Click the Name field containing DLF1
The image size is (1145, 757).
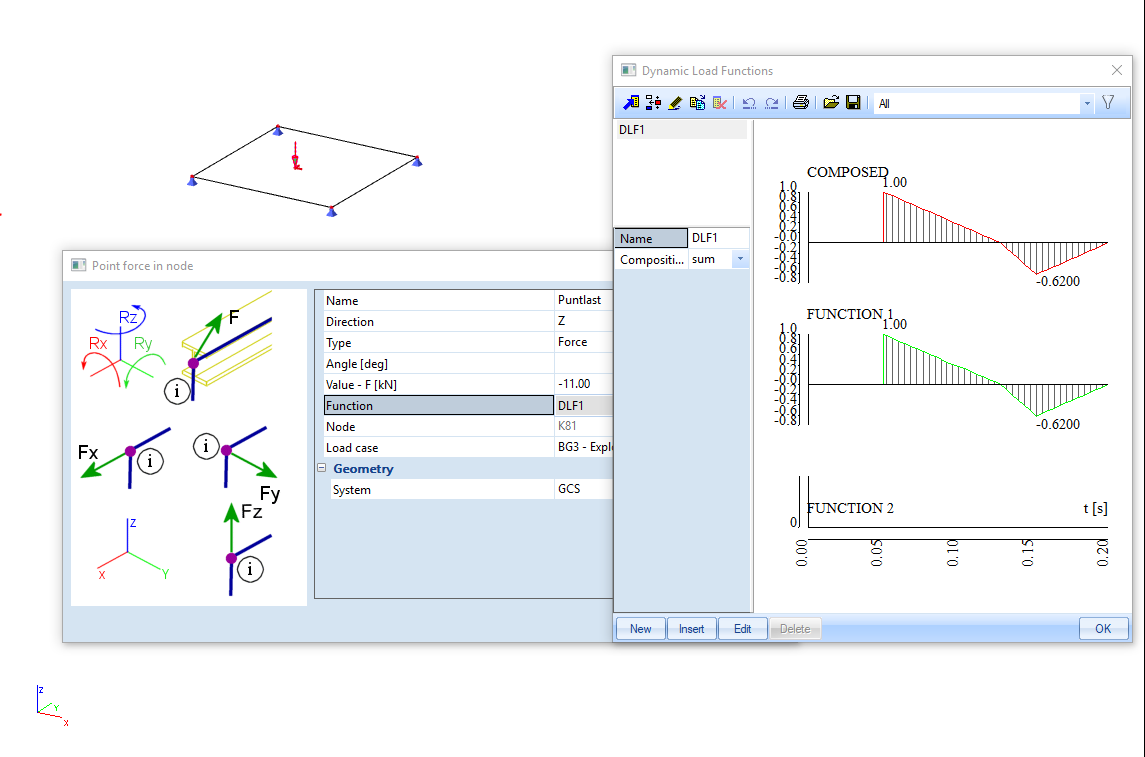tap(718, 238)
